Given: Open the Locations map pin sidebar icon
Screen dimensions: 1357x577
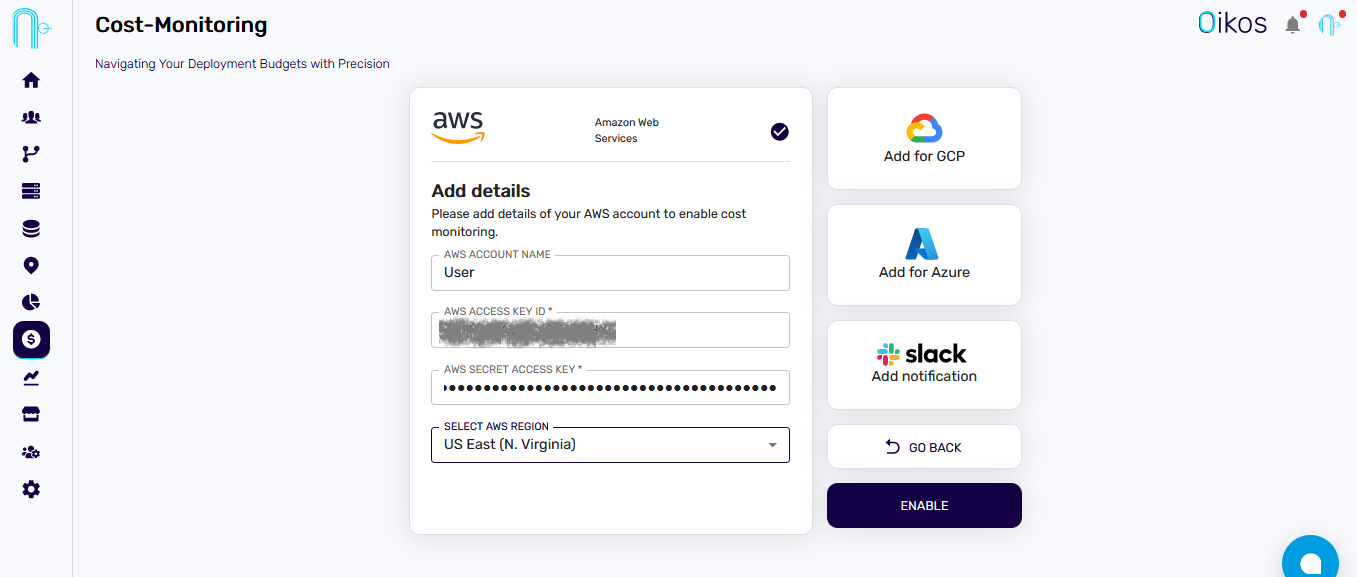Looking at the screenshot, I should pyautogui.click(x=31, y=265).
